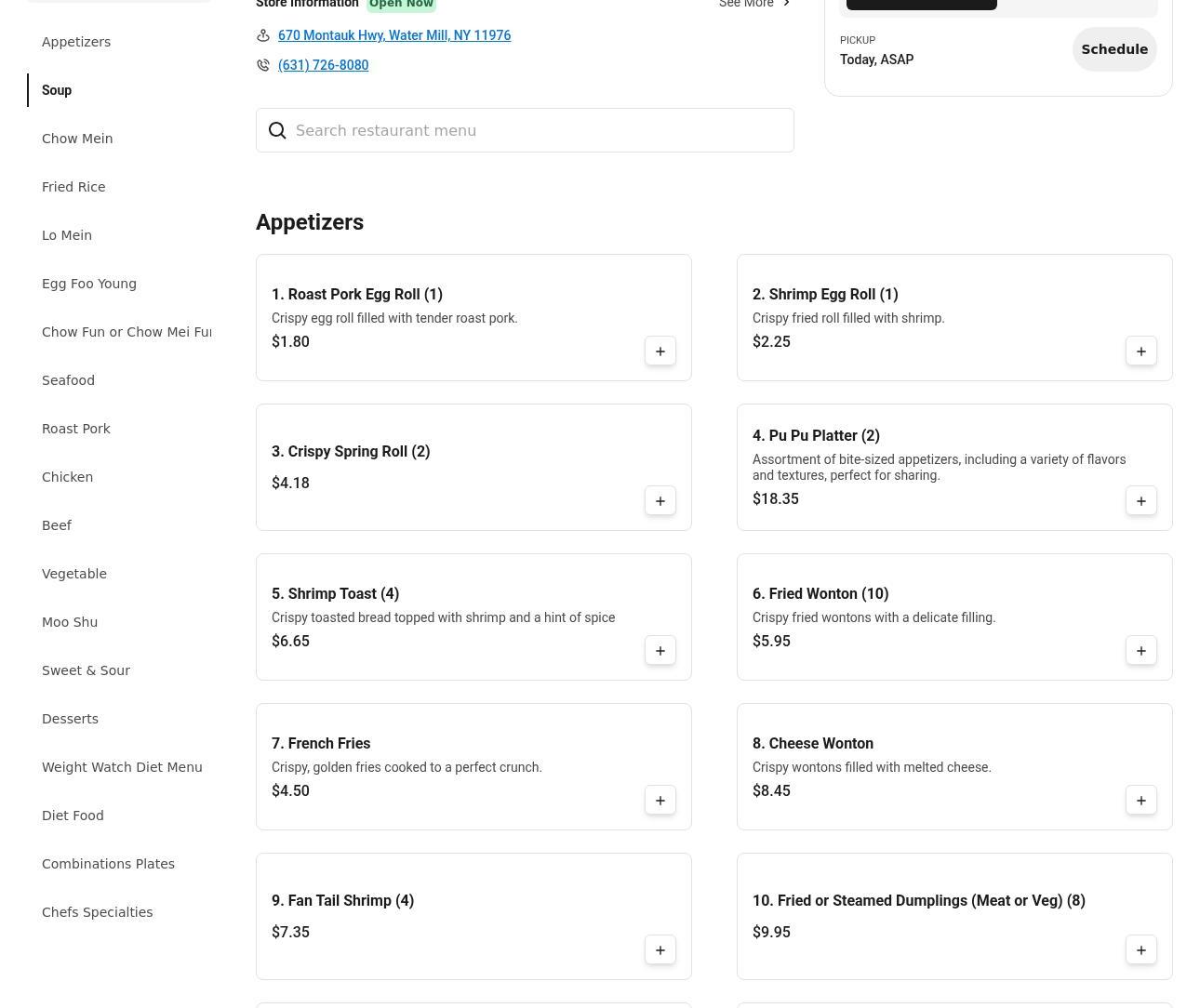Open the Lo Mein category
Screen dimensions: 1200x1008
coord(67,235)
